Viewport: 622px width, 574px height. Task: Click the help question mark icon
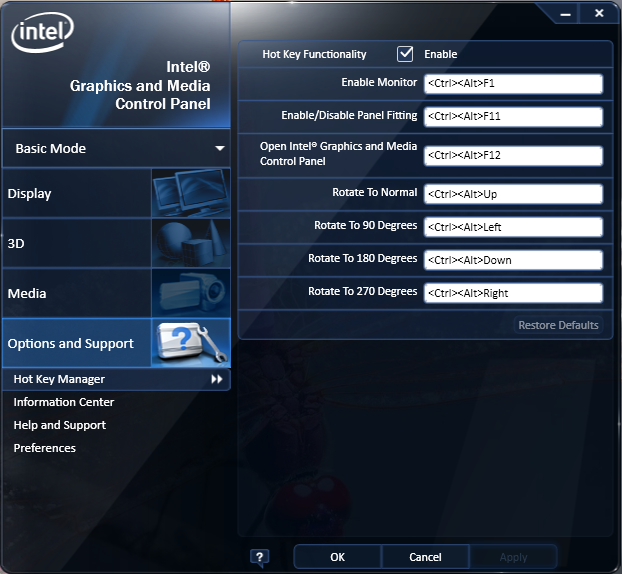pyautogui.click(x=259, y=557)
